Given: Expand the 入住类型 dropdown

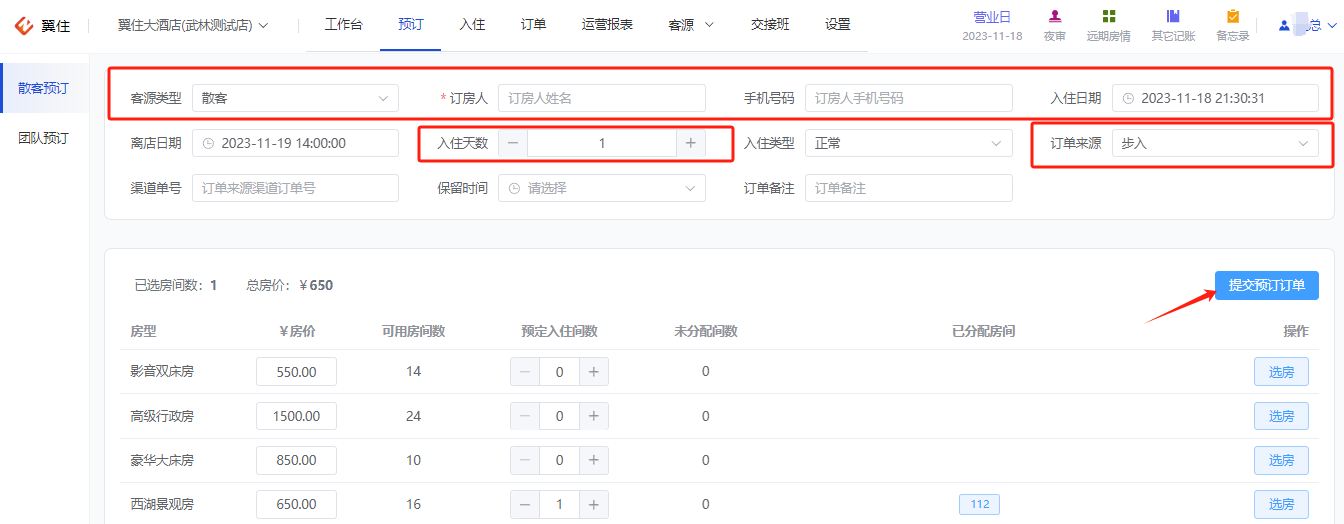Looking at the screenshot, I should pyautogui.click(x=908, y=144).
